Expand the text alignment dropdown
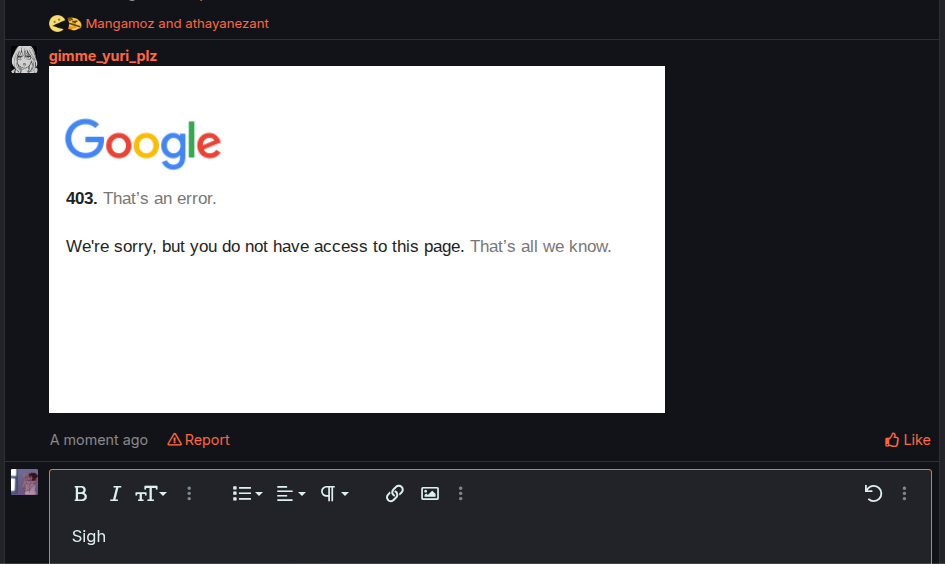The width and height of the screenshot is (945, 564). tap(290, 493)
